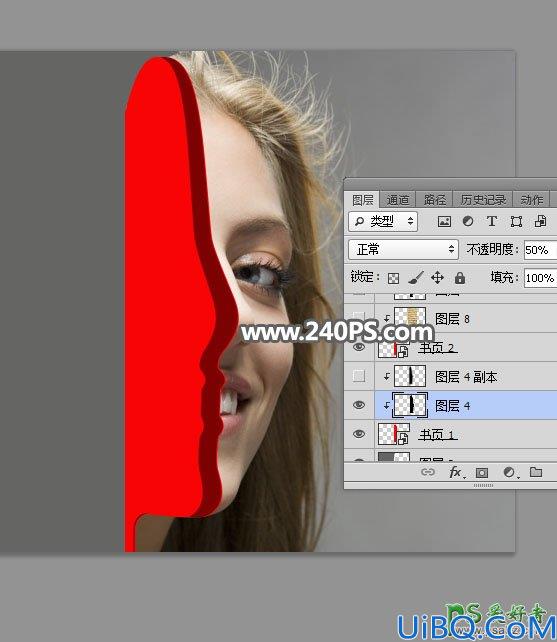This screenshot has width=557, height=642.
Task: Open the 类型 filter type dropdown
Action: tap(383, 222)
